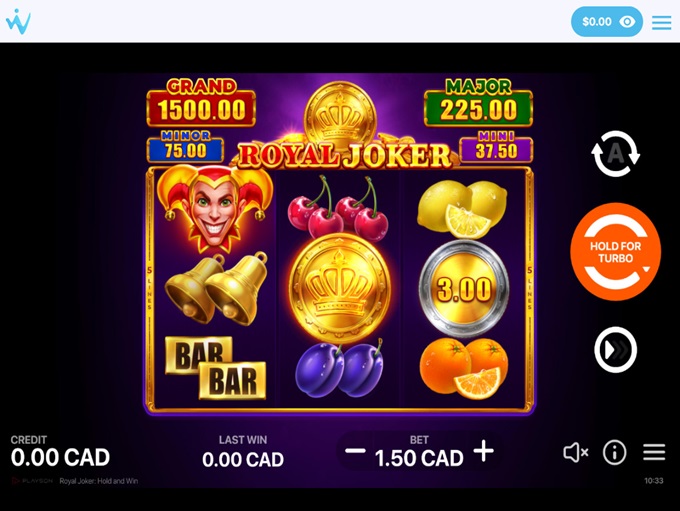Click the autoplay circular arrows icon

click(x=615, y=154)
